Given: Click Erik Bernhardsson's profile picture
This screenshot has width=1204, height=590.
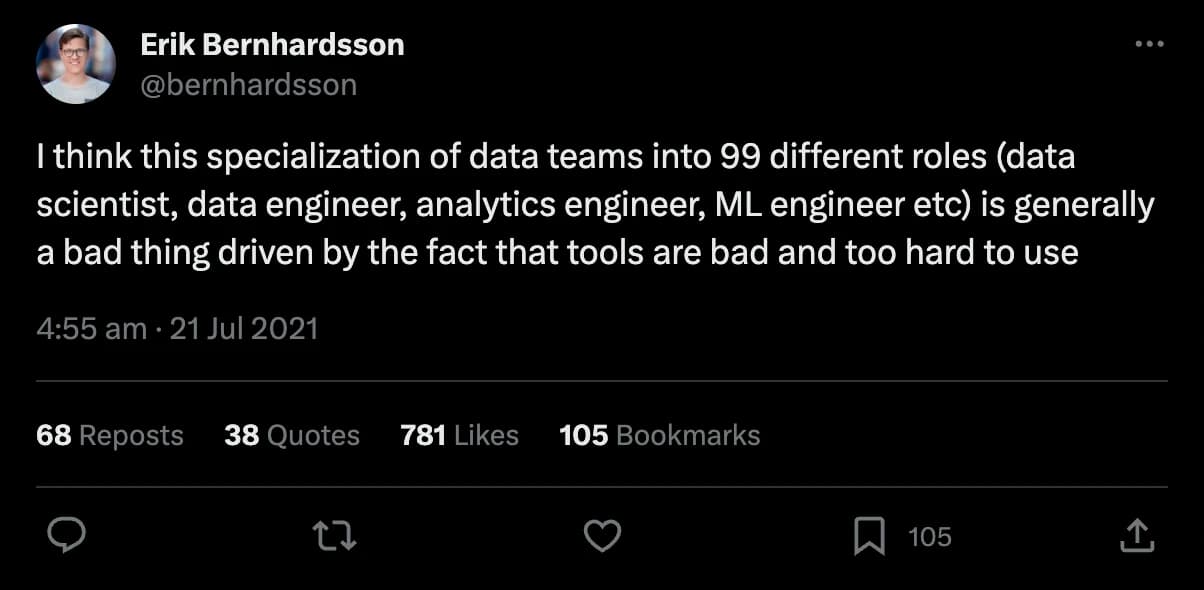Looking at the screenshot, I should tap(76, 64).
